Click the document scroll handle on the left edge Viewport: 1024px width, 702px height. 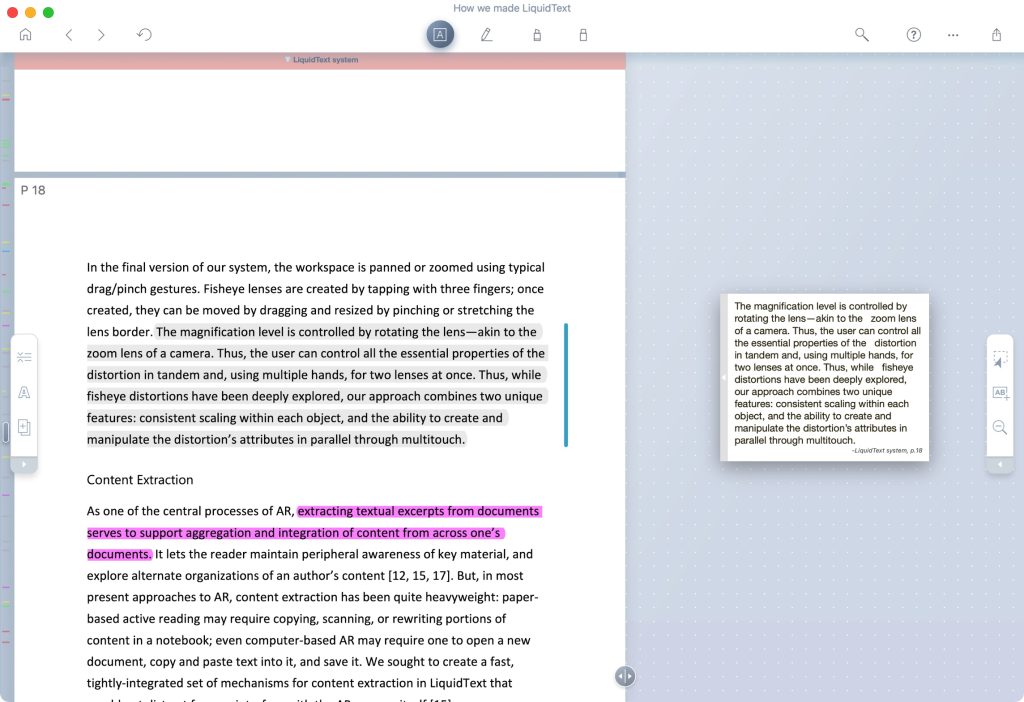click(6, 432)
